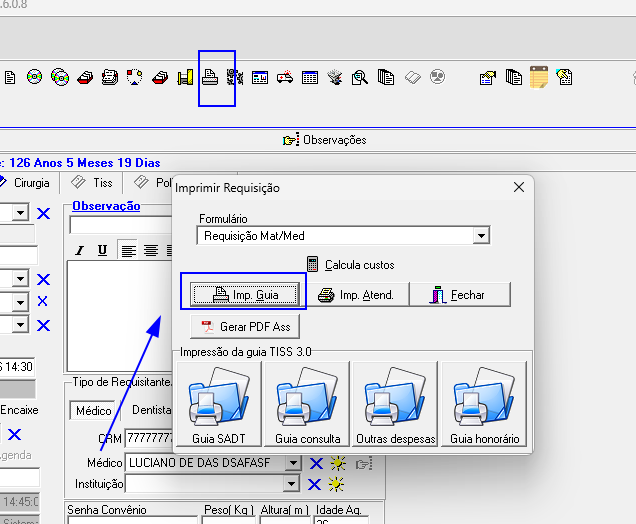Viewport: 636px width, 524px height.
Task: Click the Idade Aq. input field
Action: 341,520
